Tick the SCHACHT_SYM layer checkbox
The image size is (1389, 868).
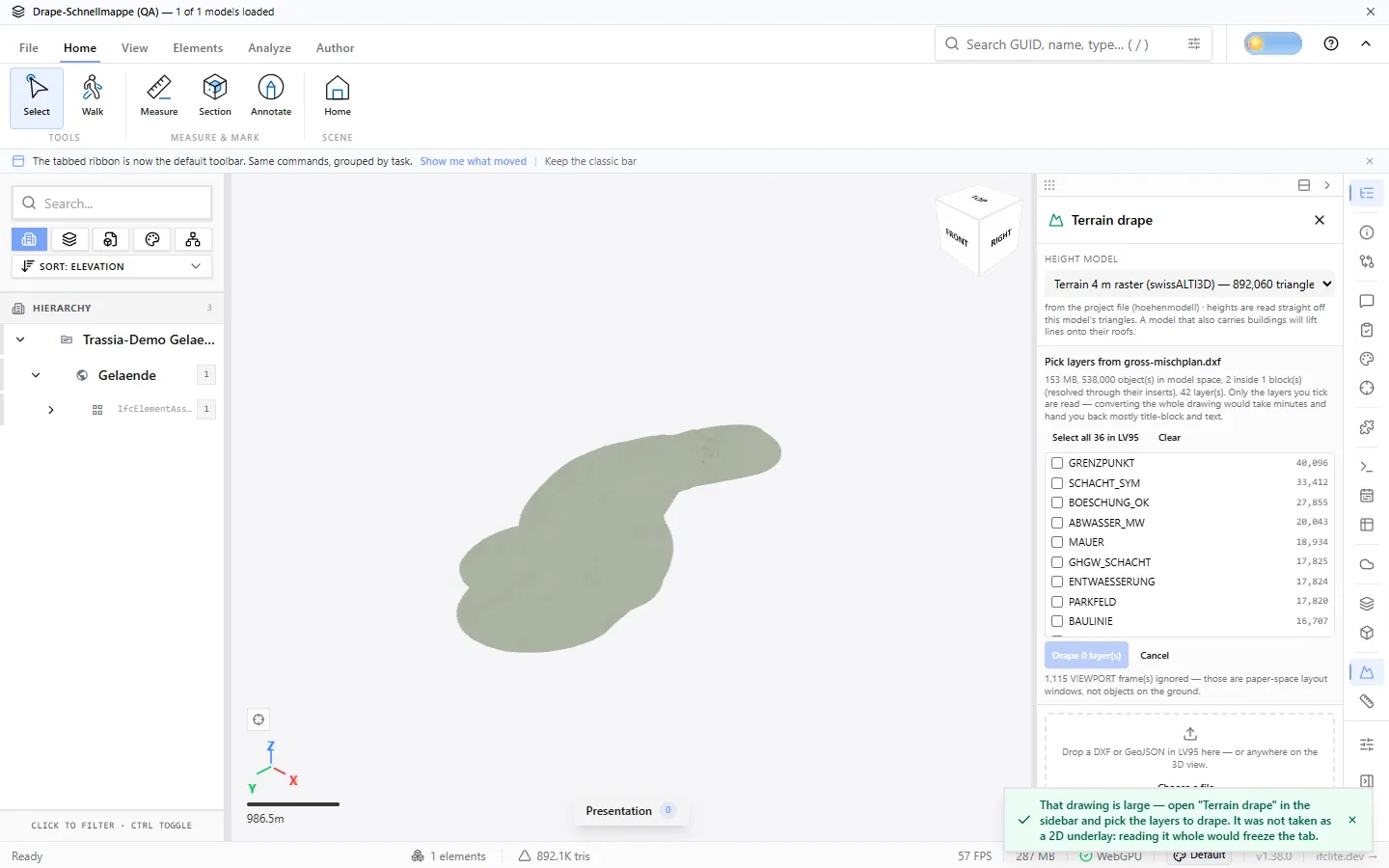click(1057, 483)
